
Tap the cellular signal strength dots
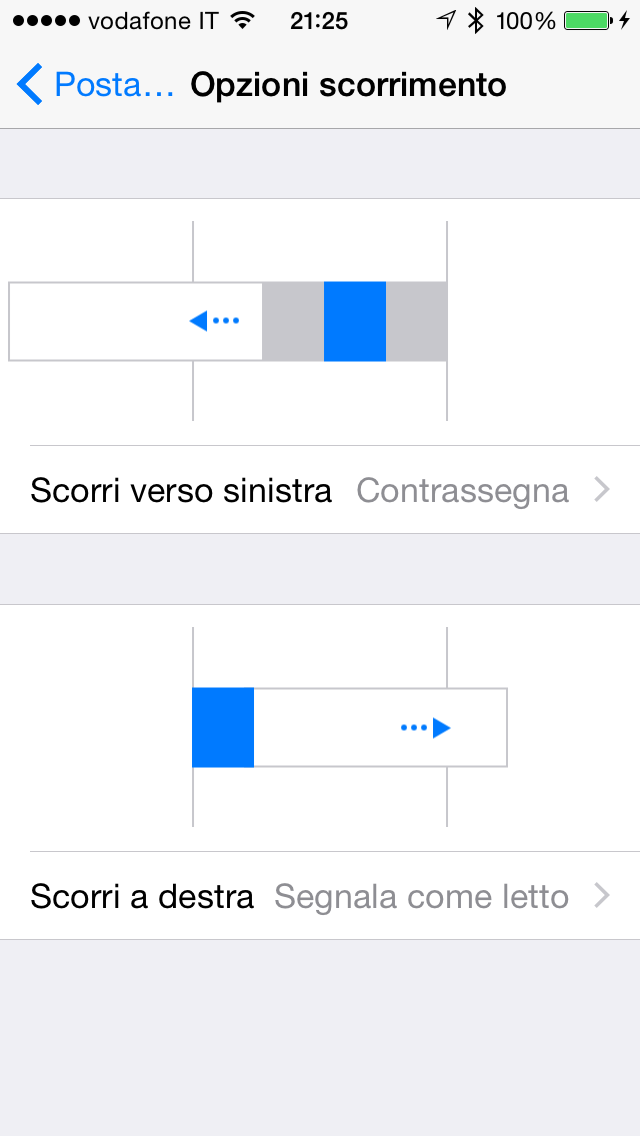click(x=45, y=20)
